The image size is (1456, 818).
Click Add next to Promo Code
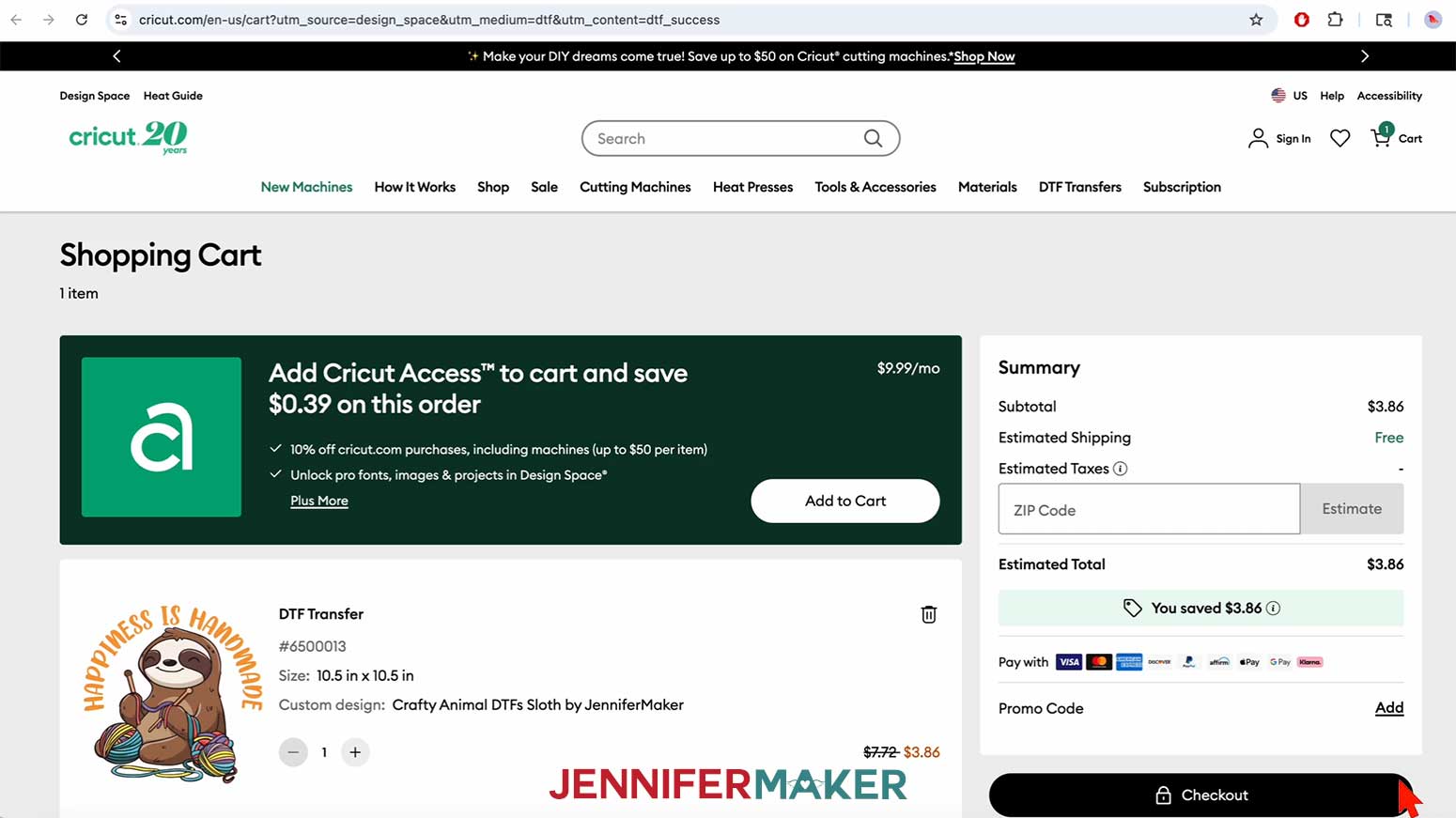click(x=1389, y=708)
